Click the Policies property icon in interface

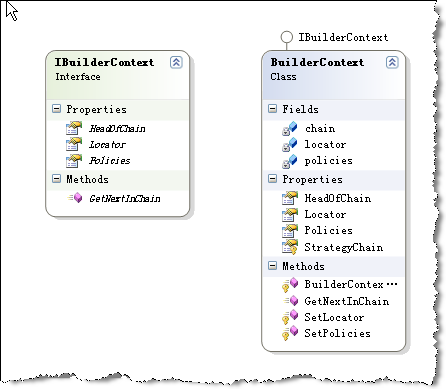click(x=74, y=160)
